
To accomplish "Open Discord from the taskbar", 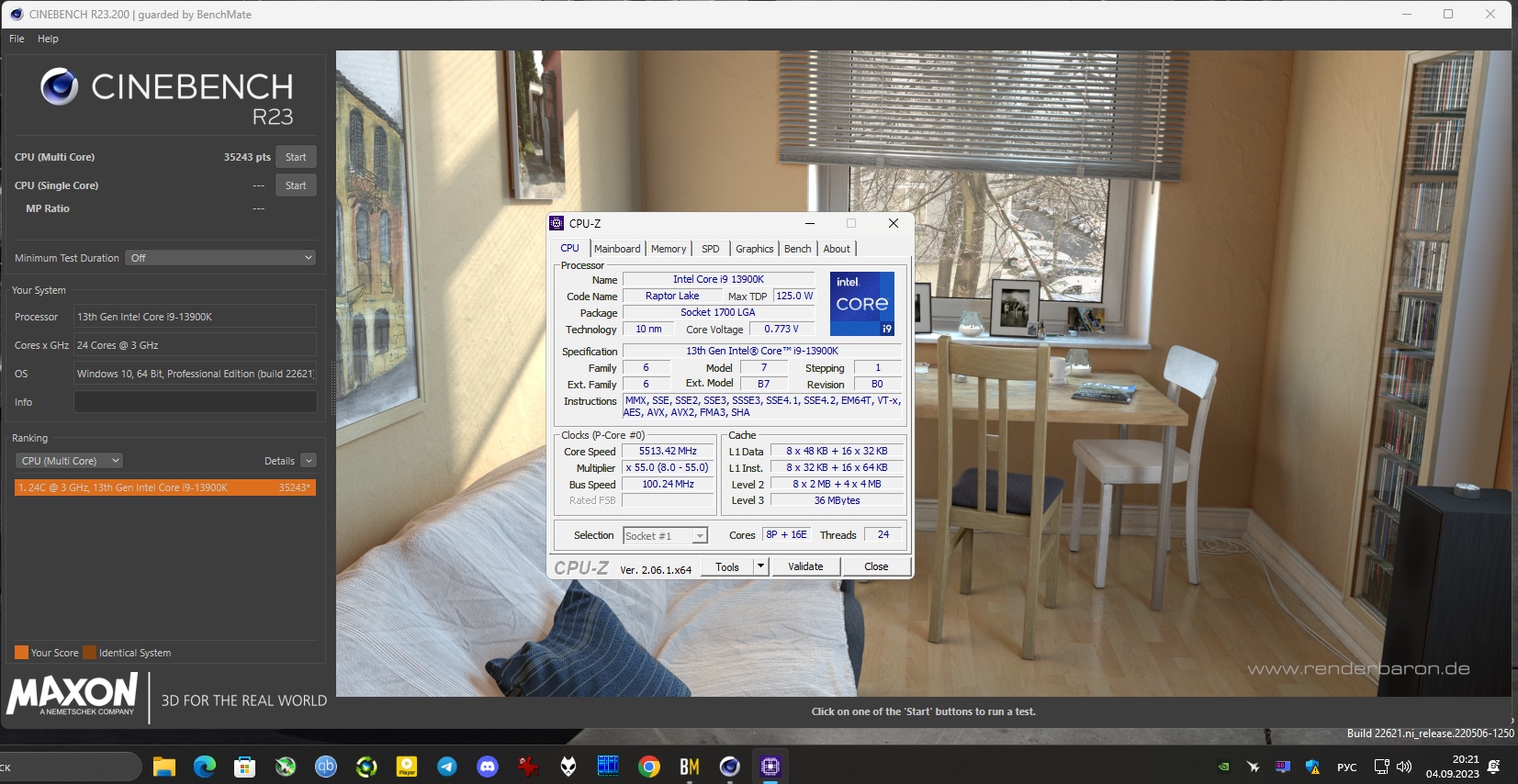I will coord(488,767).
